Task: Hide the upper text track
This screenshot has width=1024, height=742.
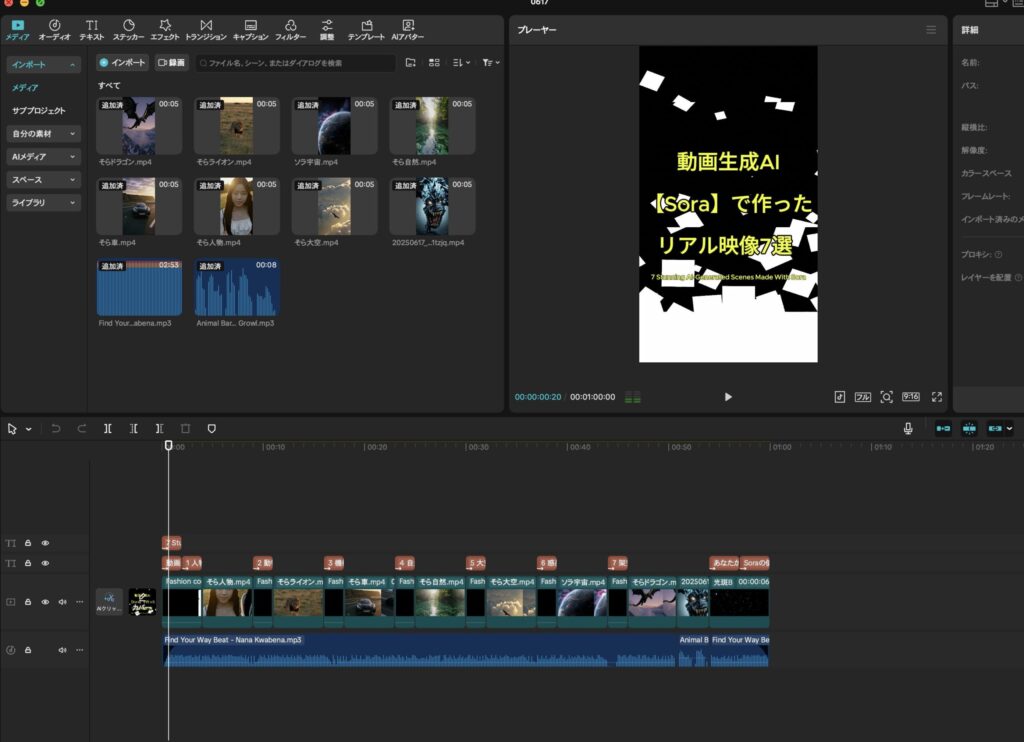Action: tap(45, 543)
